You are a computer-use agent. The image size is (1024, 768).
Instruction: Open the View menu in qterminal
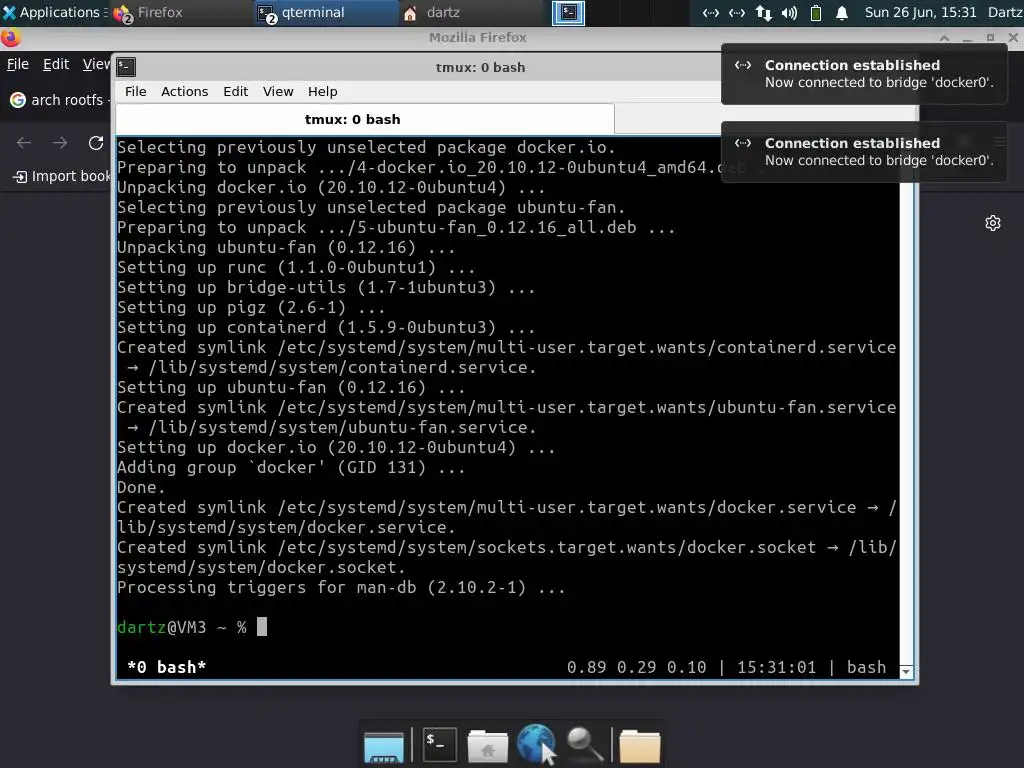tap(278, 91)
